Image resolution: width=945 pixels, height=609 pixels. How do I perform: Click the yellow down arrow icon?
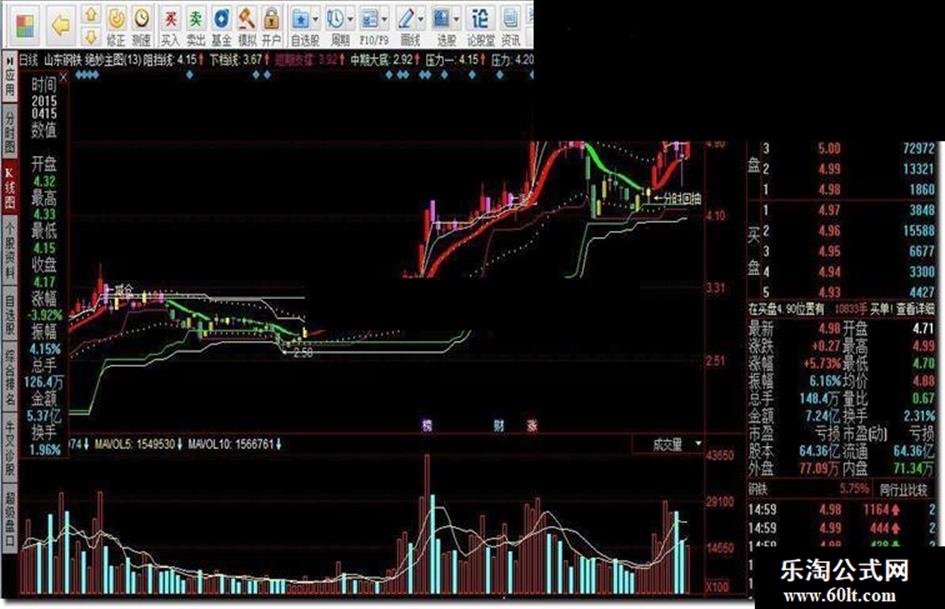[90, 37]
